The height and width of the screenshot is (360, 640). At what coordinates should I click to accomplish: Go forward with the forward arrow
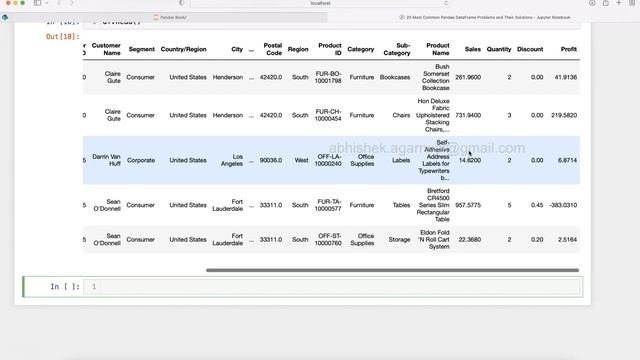[72, 3]
